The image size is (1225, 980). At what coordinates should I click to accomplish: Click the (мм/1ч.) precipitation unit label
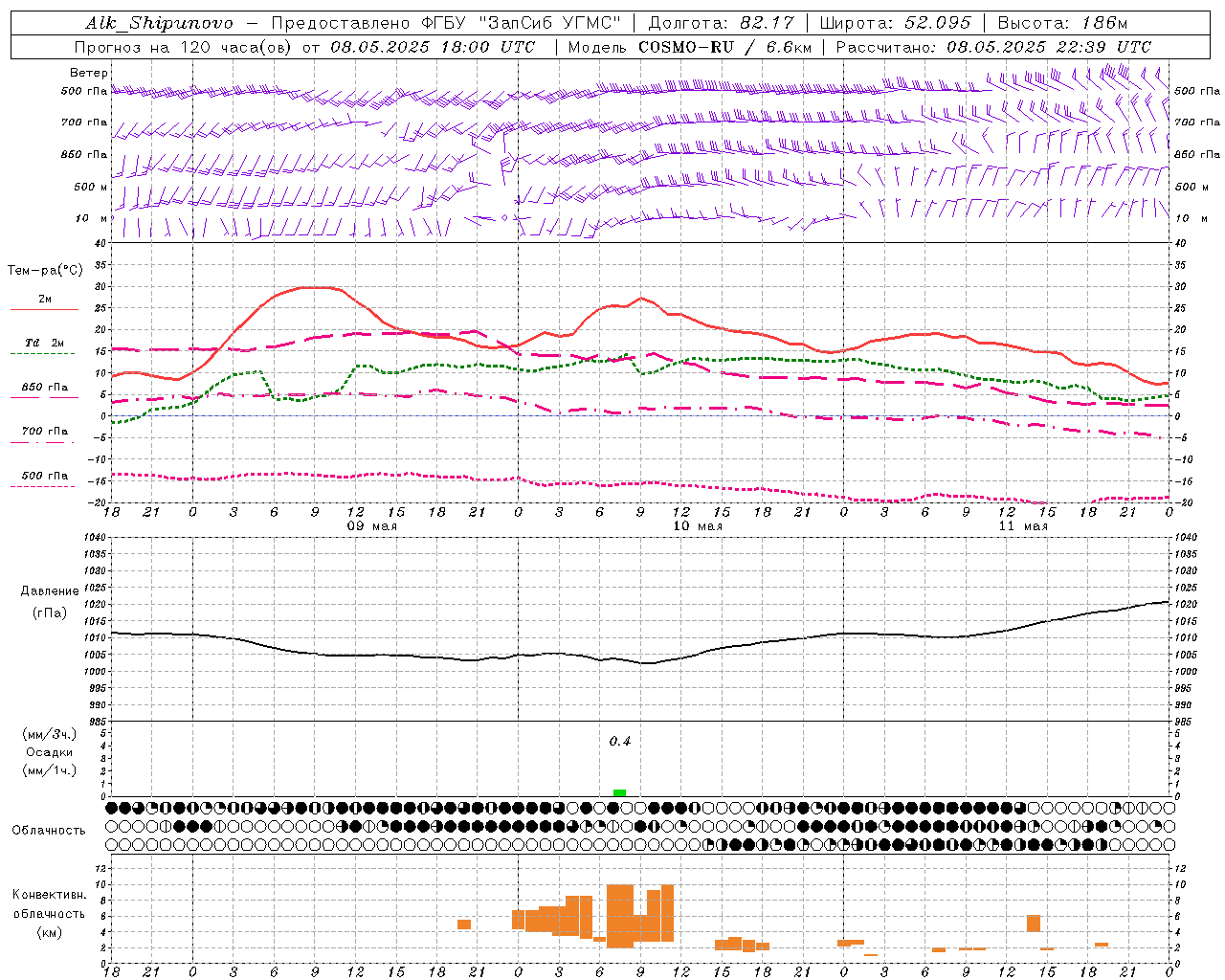click(49, 770)
